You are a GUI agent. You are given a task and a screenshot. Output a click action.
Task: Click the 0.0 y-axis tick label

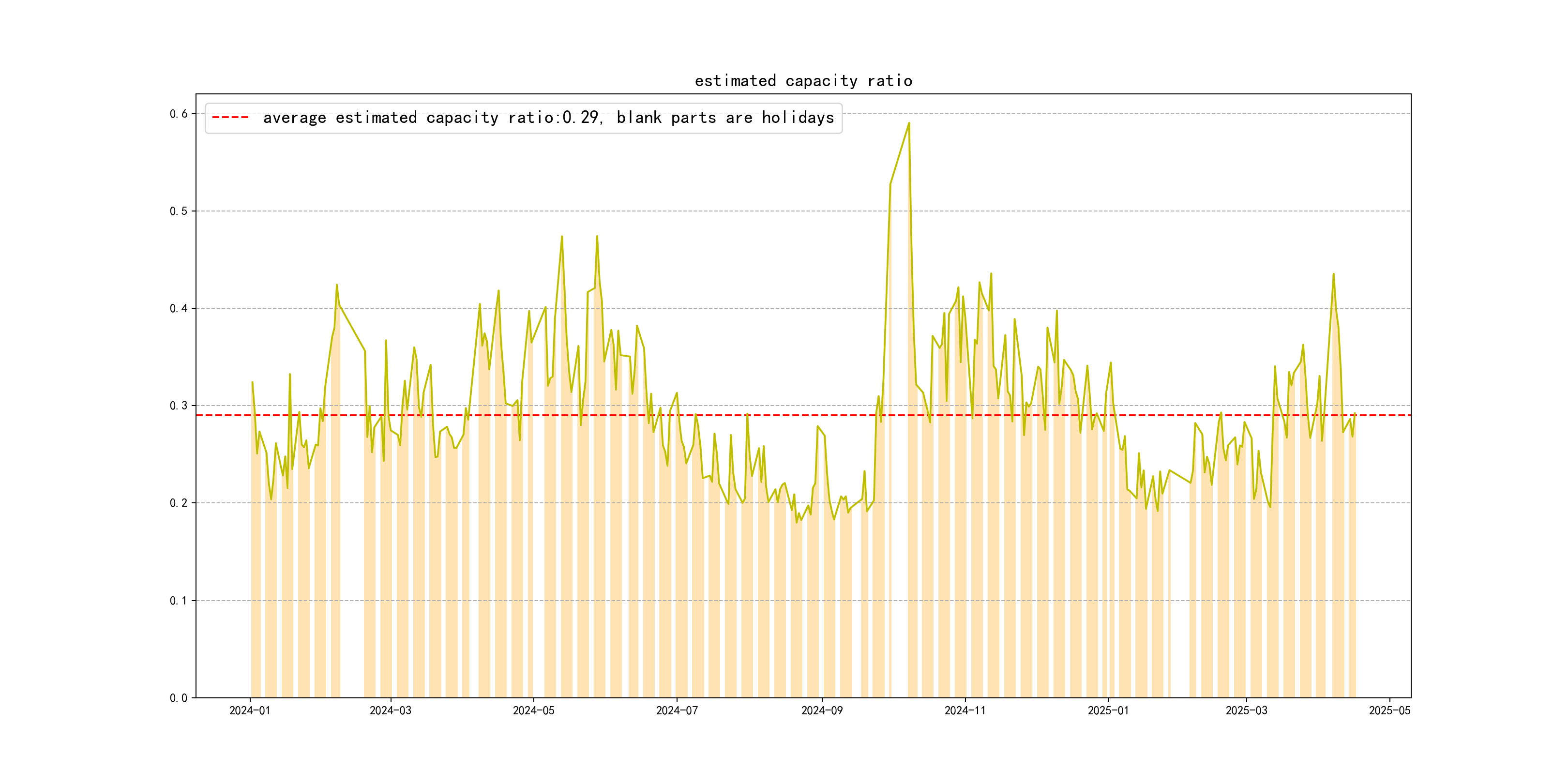[x=179, y=698]
